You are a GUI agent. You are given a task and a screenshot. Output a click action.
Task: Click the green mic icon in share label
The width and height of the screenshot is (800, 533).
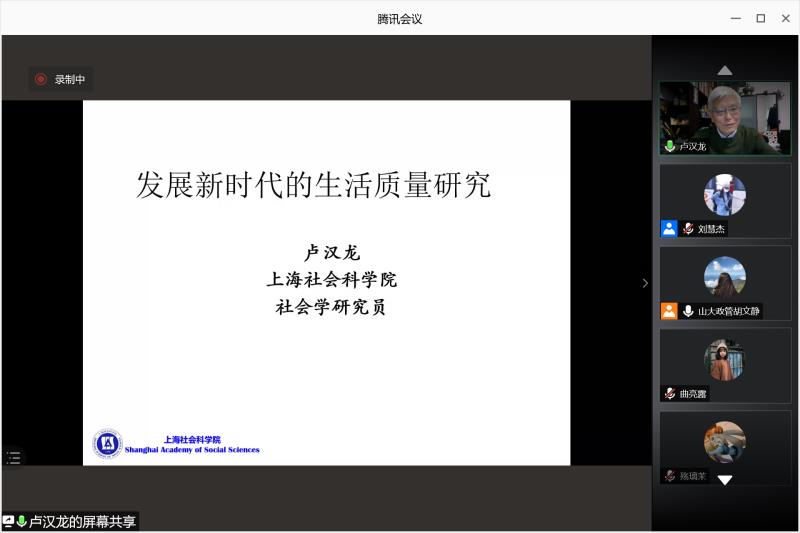click(21, 521)
